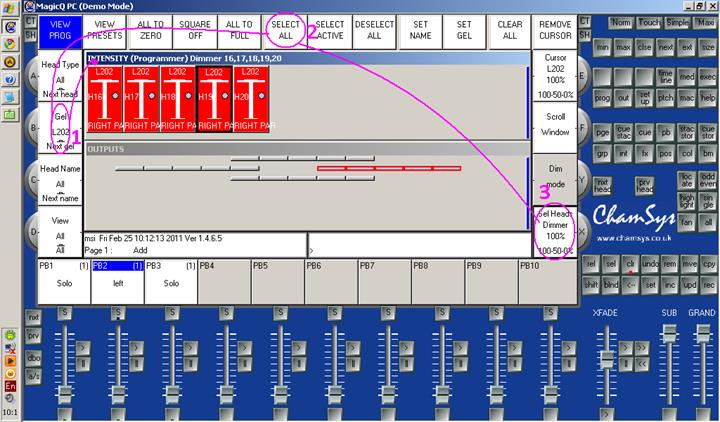Viewport: 720px width, 422px height.
Task: Select playback PB2 'left'
Action: [118, 281]
